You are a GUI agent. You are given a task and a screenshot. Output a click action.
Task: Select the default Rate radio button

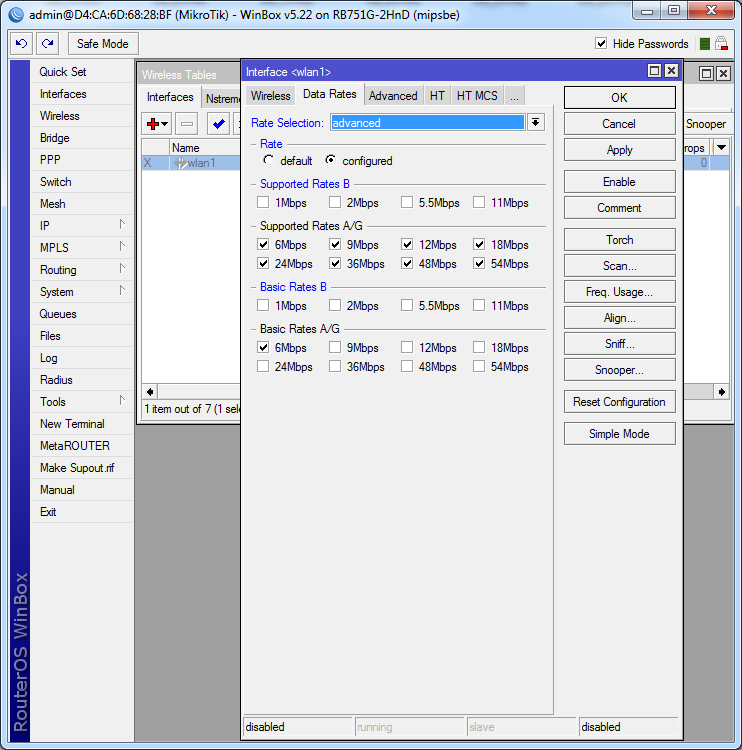tap(268, 160)
